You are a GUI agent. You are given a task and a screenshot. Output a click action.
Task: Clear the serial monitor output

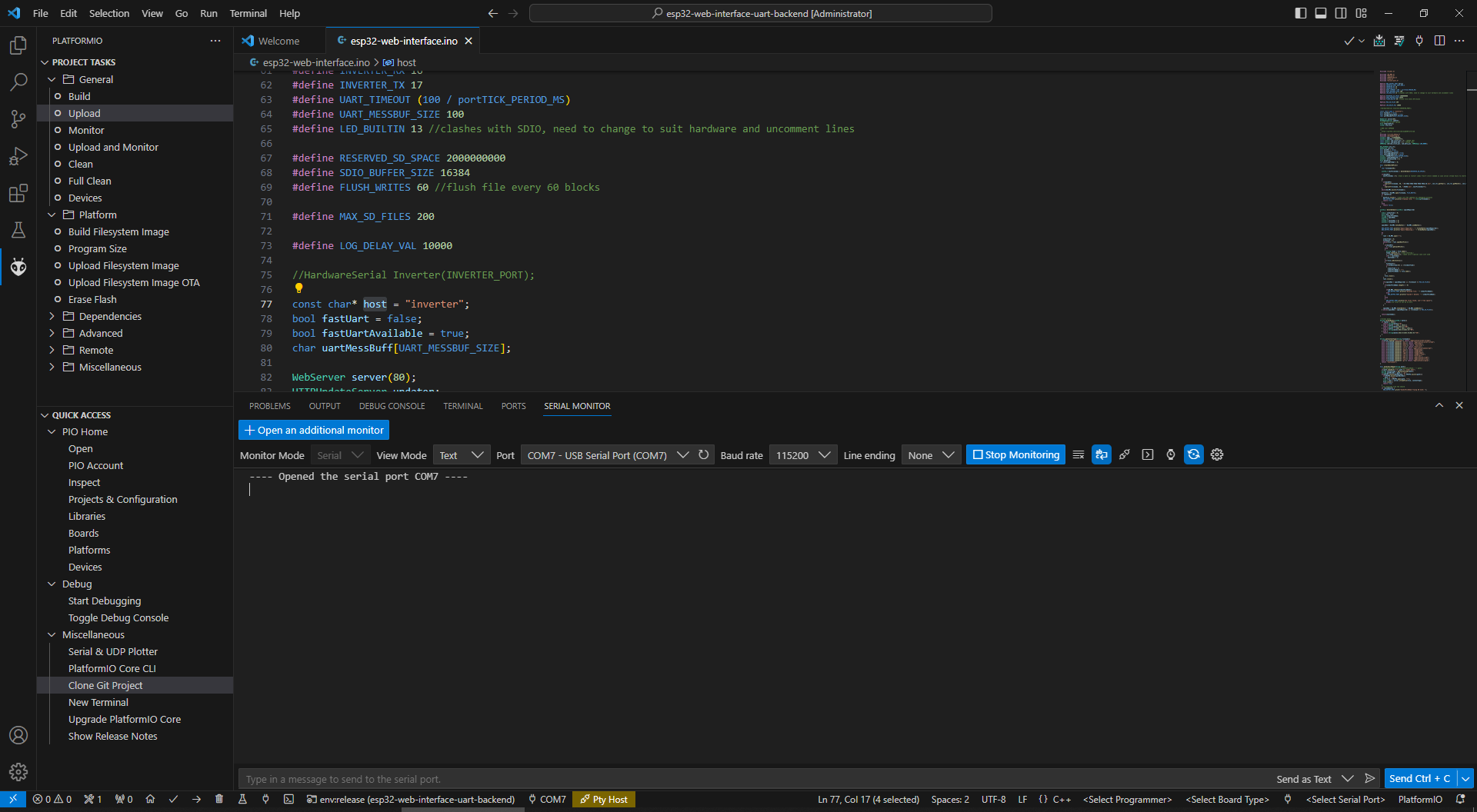[1078, 455]
